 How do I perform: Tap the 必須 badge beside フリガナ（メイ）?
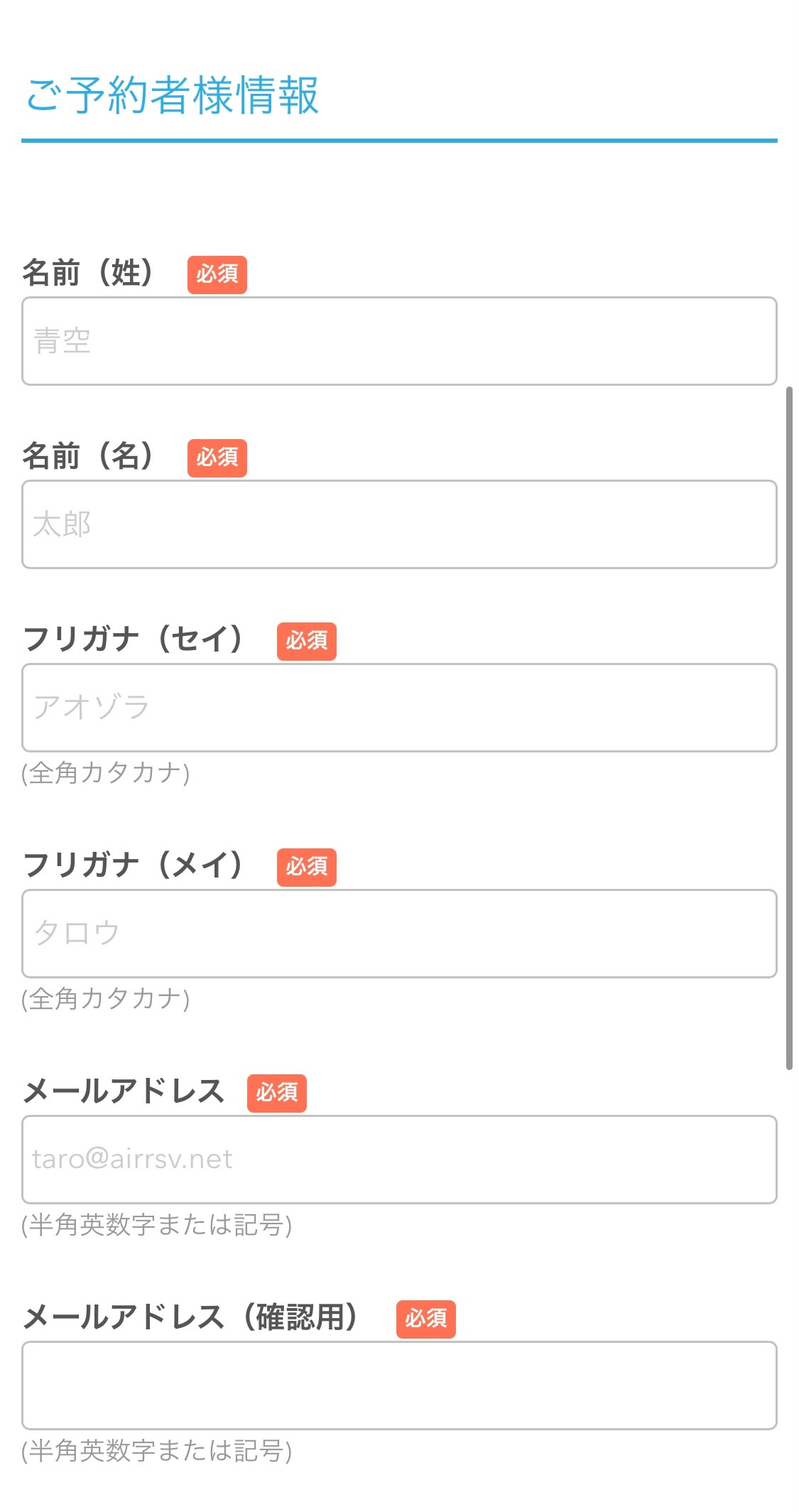tap(307, 868)
